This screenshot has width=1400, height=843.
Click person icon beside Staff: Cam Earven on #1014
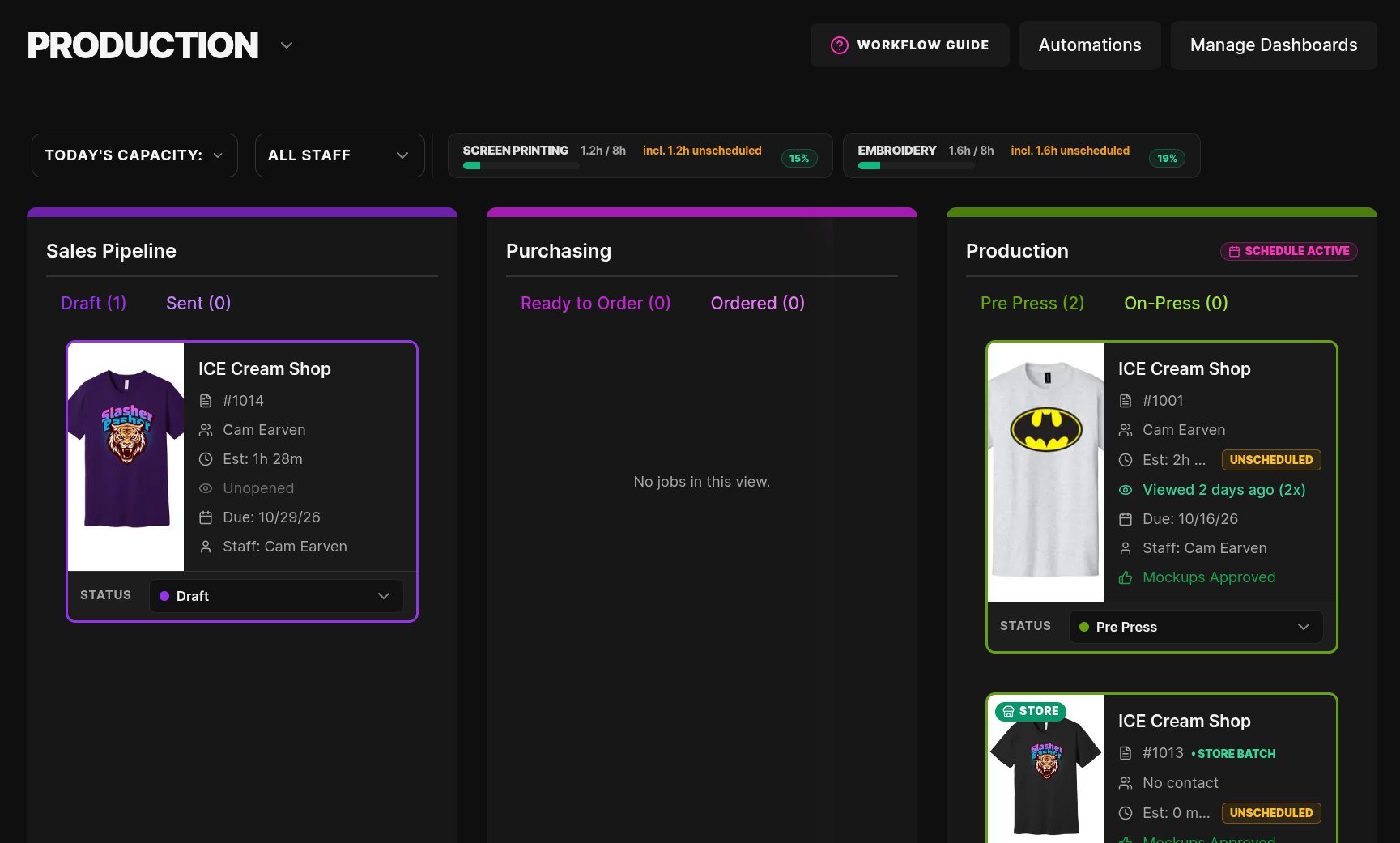click(206, 547)
